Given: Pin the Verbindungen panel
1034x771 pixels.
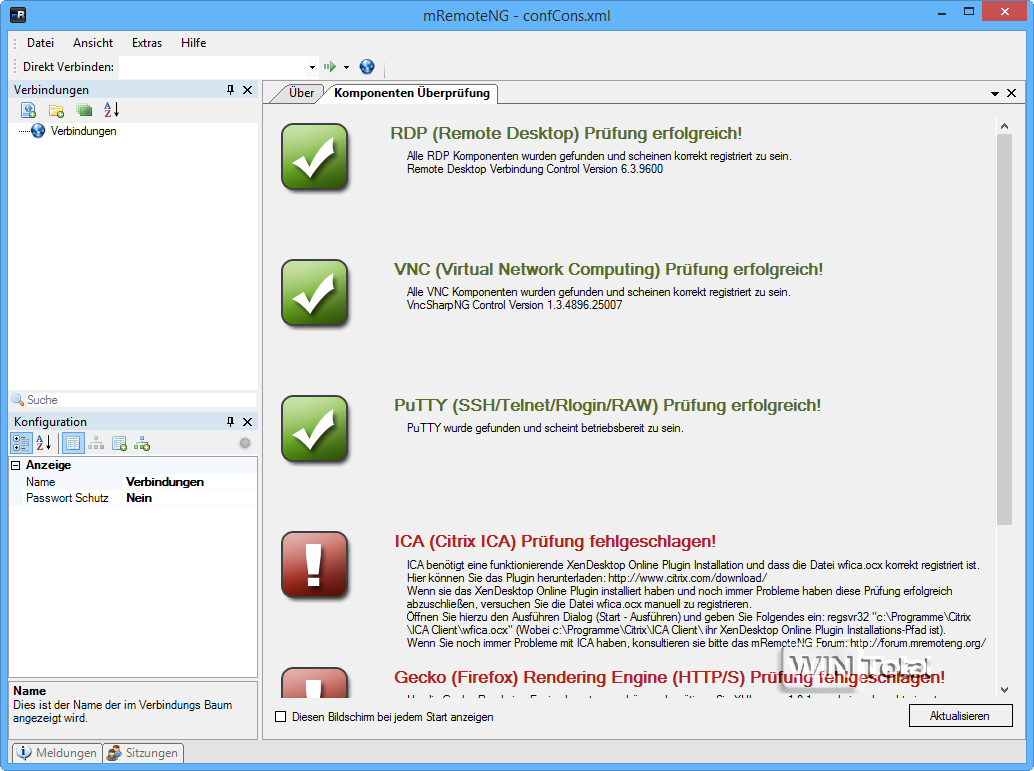Looking at the screenshot, I should pos(230,90).
